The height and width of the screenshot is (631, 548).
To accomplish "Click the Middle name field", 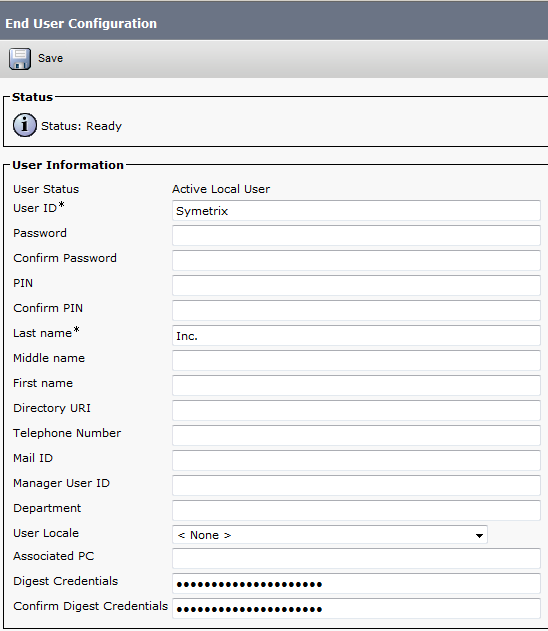I will coord(356,360).
